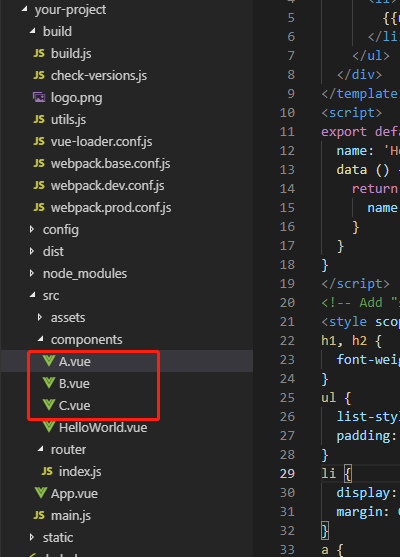400x557 pixels.
Task: Select the your-project folder label
Action: coord(70,10)
